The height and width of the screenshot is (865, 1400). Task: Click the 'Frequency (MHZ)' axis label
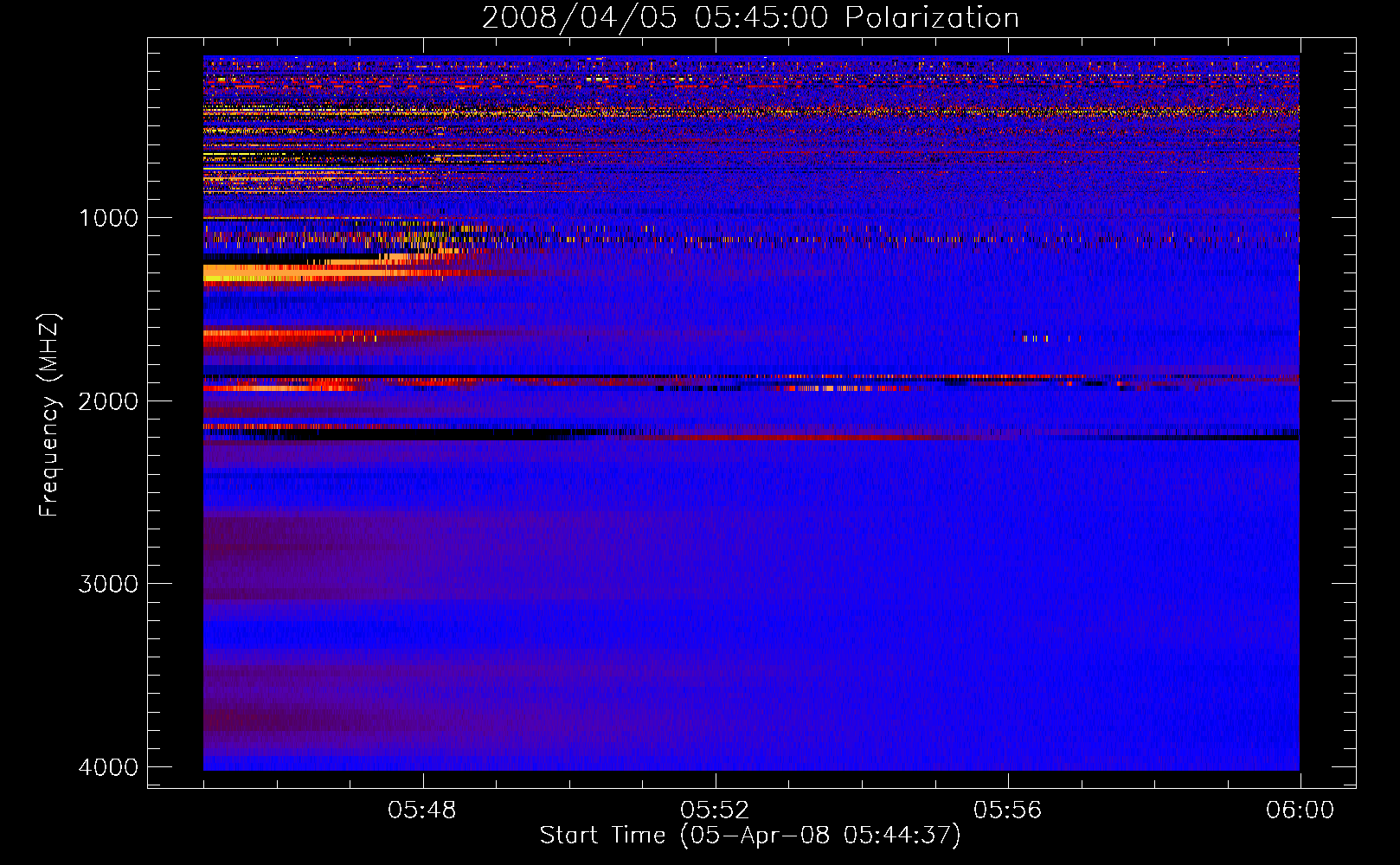click(x=49, y=415)
